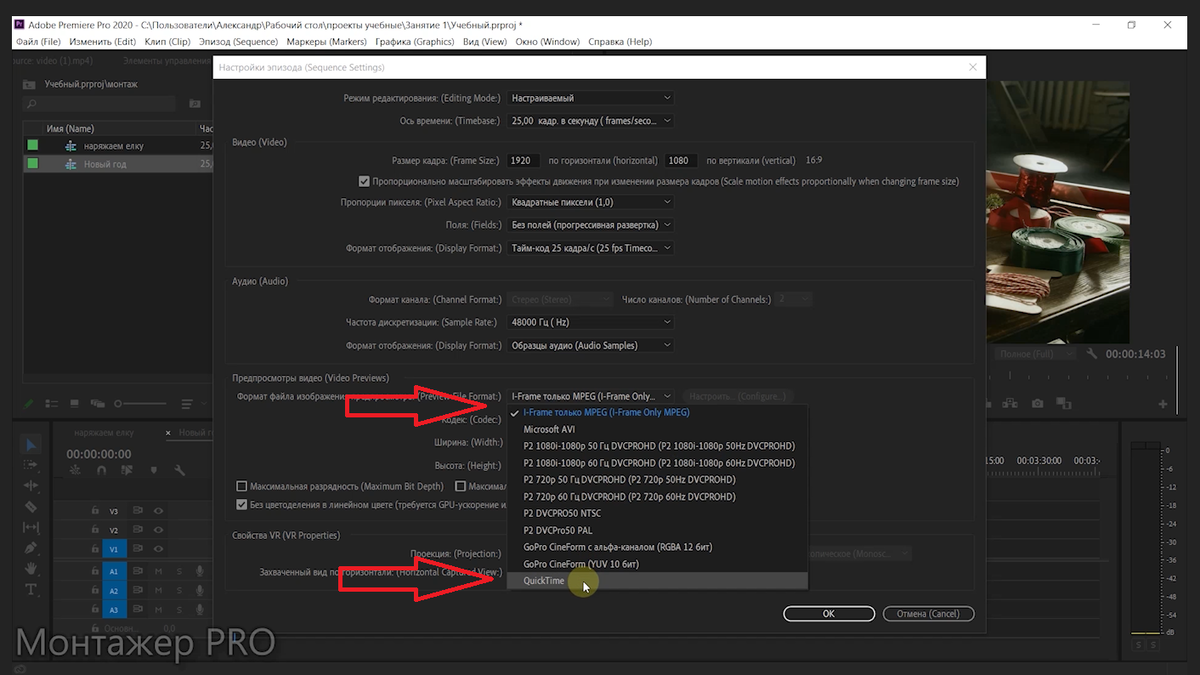Viewport: 1200px width, 675px height.
Task: Open the File (Файл) menu
Action: pos(38,42)
